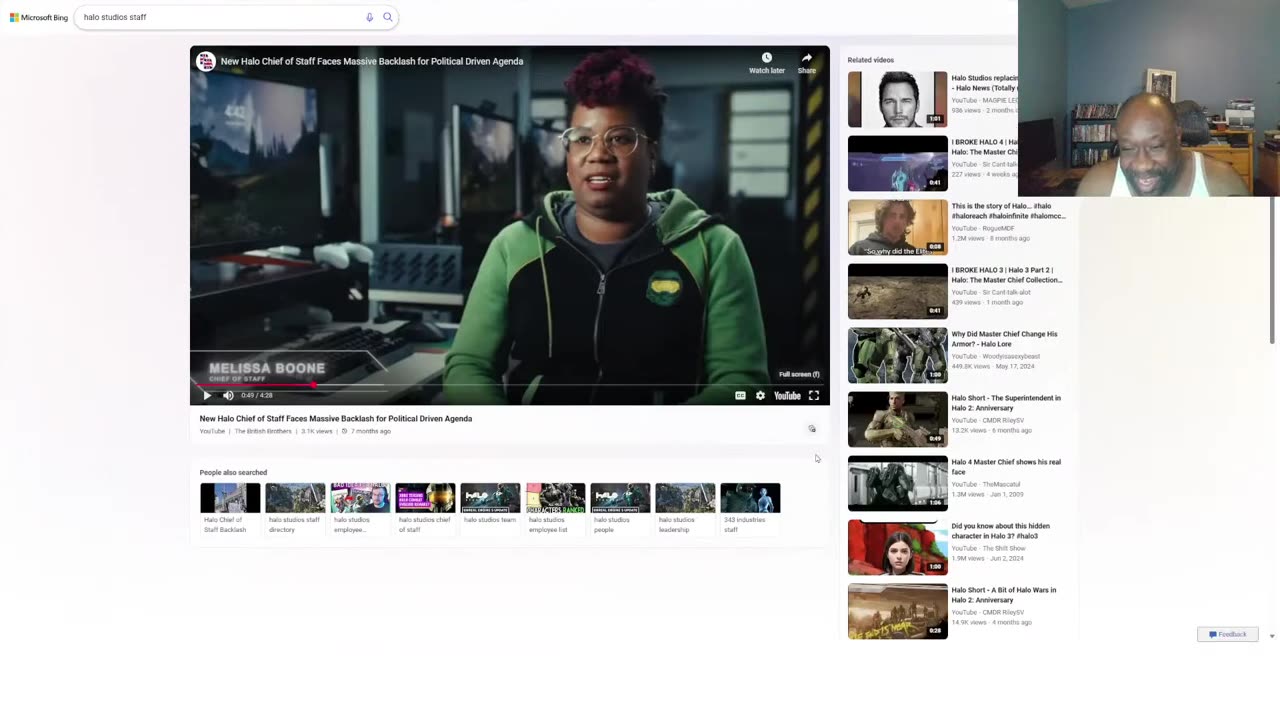Click the page vertical scrollbar

[1272, 270]
